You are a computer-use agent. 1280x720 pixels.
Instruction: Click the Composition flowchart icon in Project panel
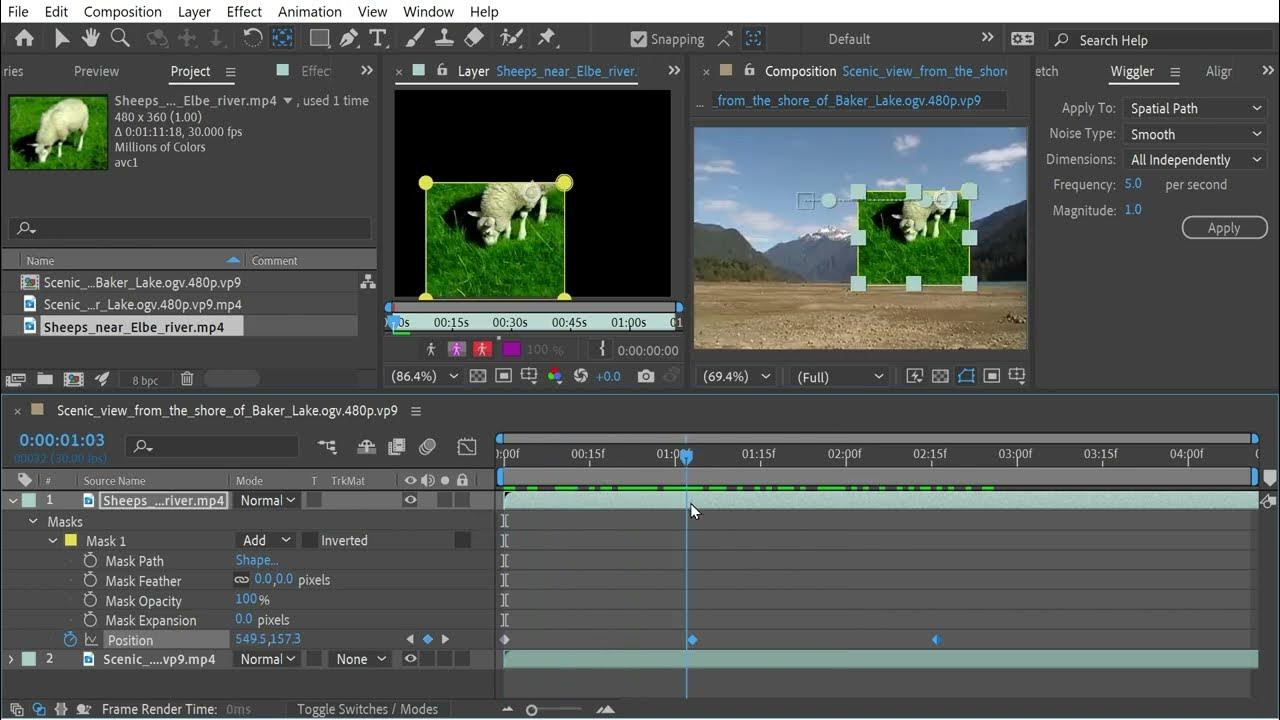[x=368, y=282]
